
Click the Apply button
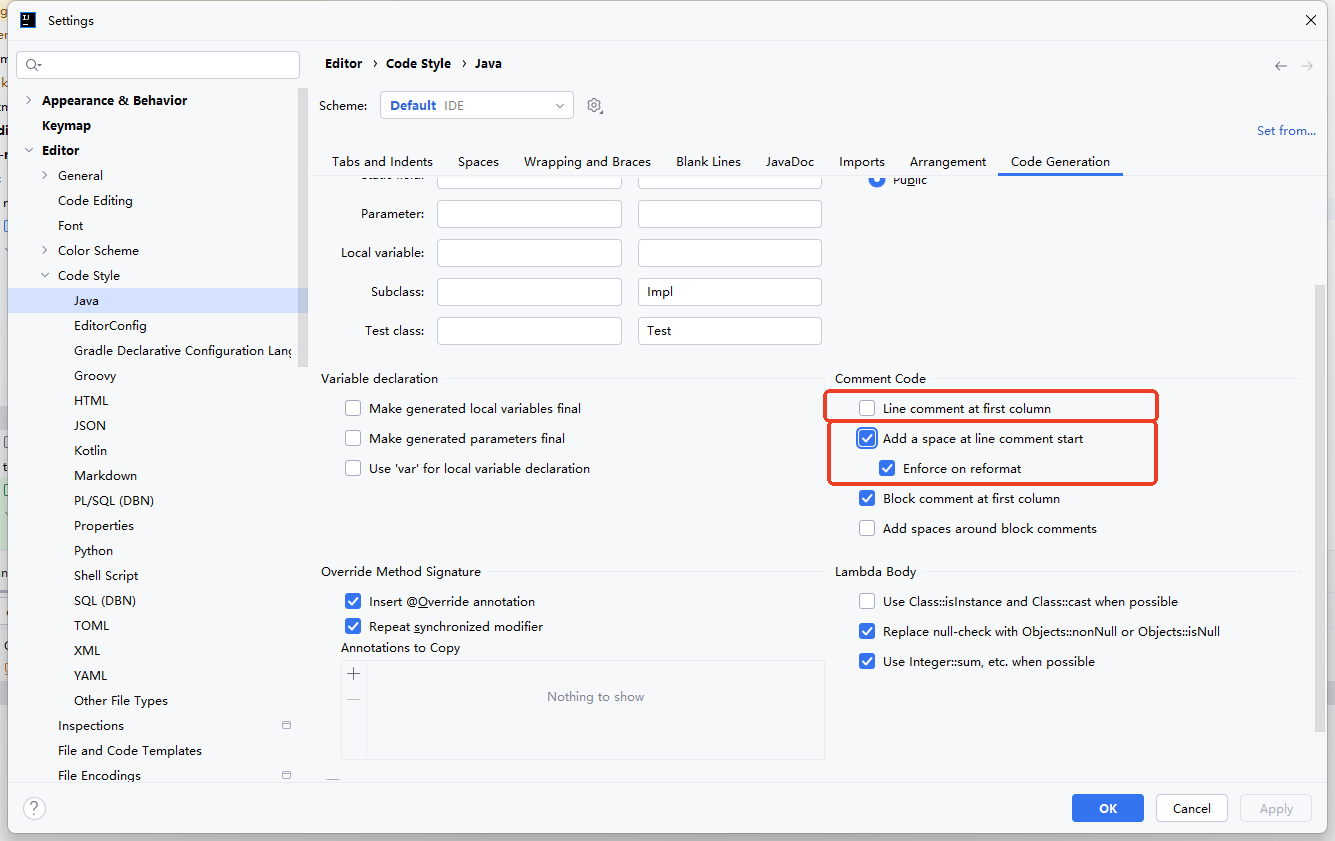1276,808
